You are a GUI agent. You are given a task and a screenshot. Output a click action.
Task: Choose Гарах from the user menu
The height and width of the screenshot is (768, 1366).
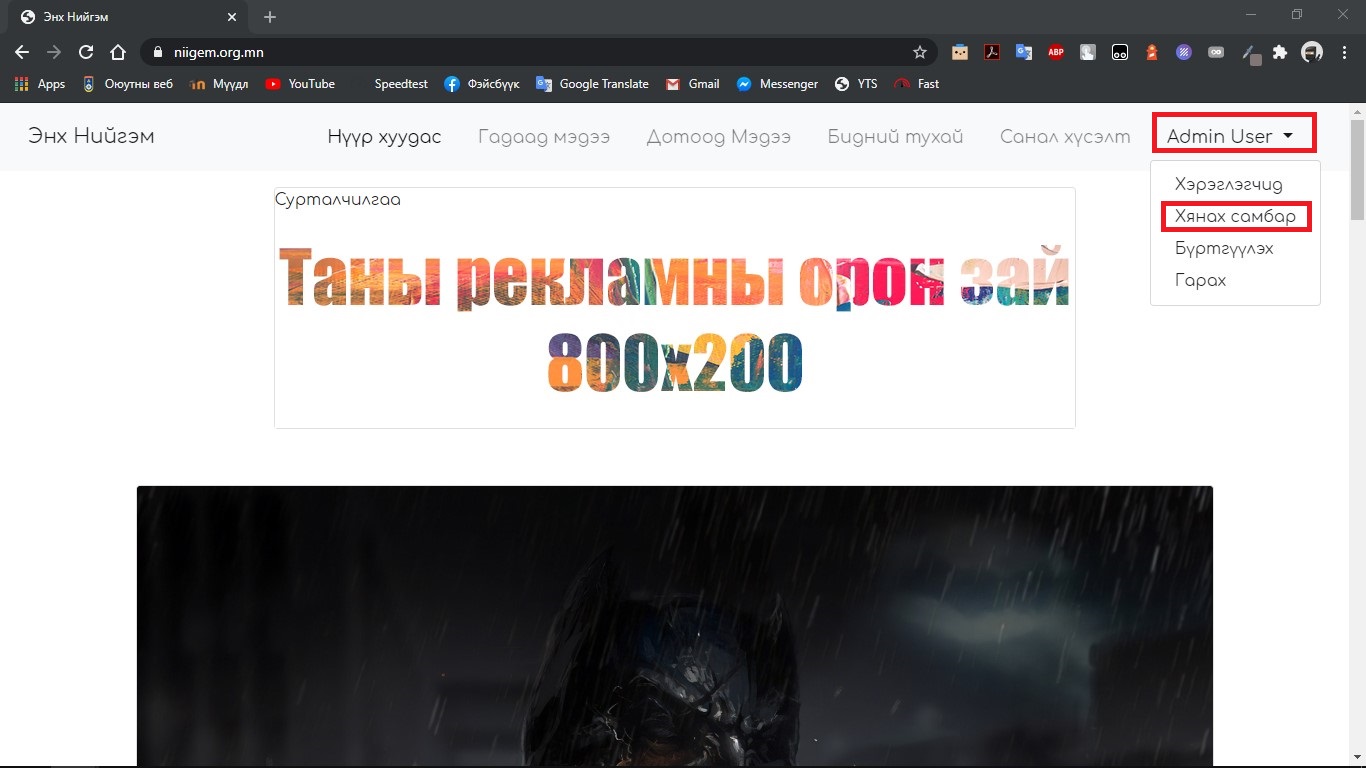(x=1200, y=281)
